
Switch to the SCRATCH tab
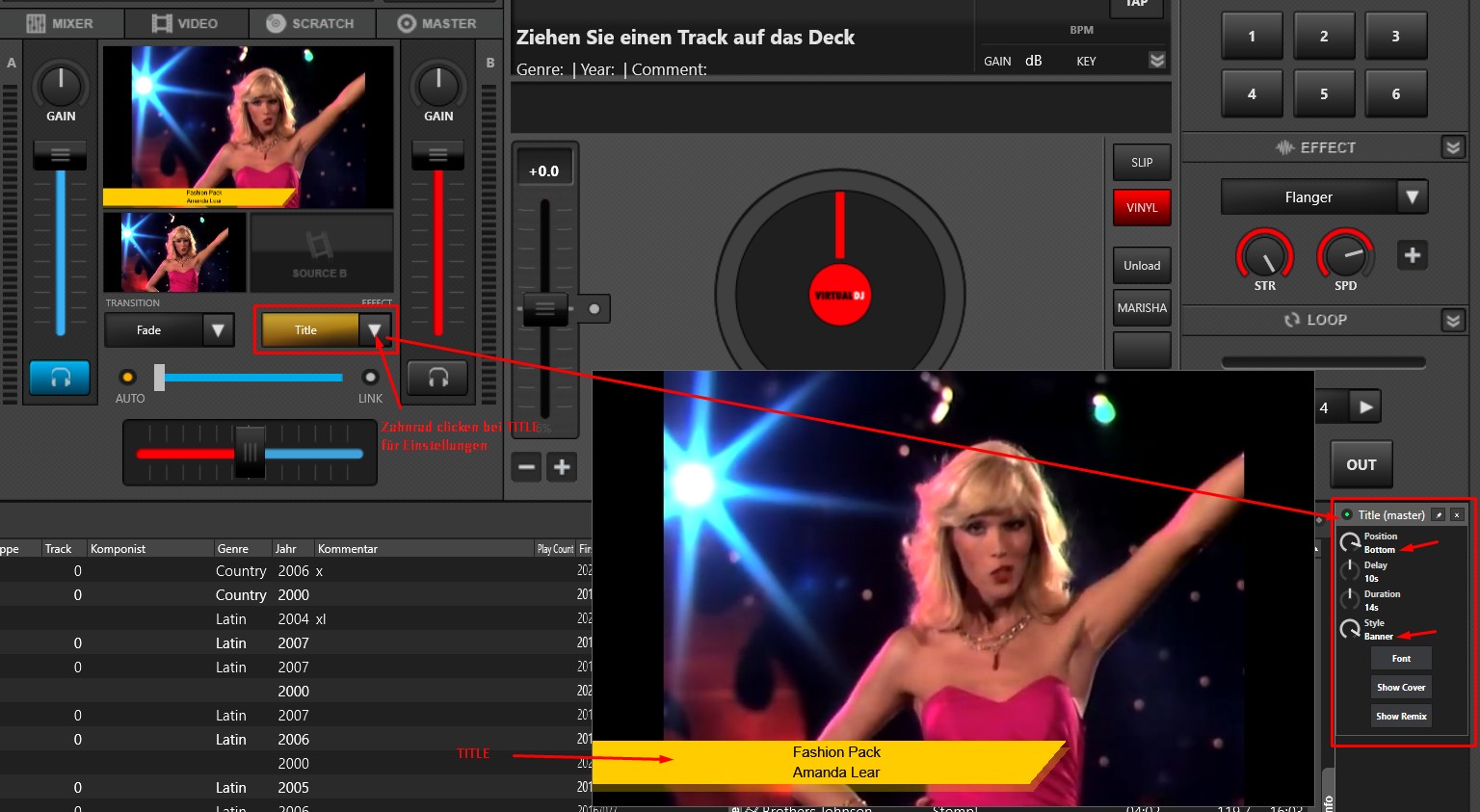pos(310,23)
